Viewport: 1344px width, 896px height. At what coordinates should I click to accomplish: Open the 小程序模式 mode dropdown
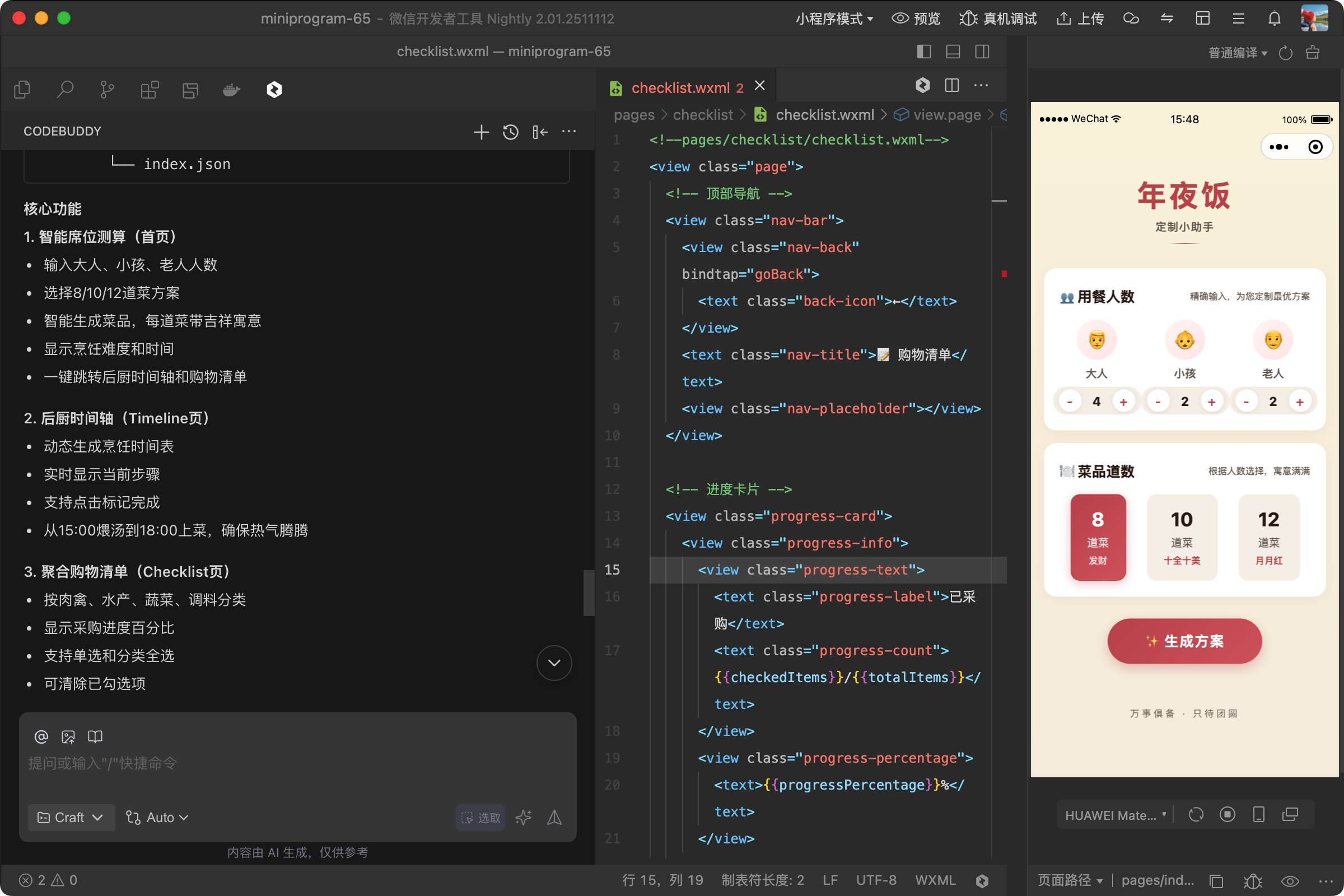(x=834, y=18)
